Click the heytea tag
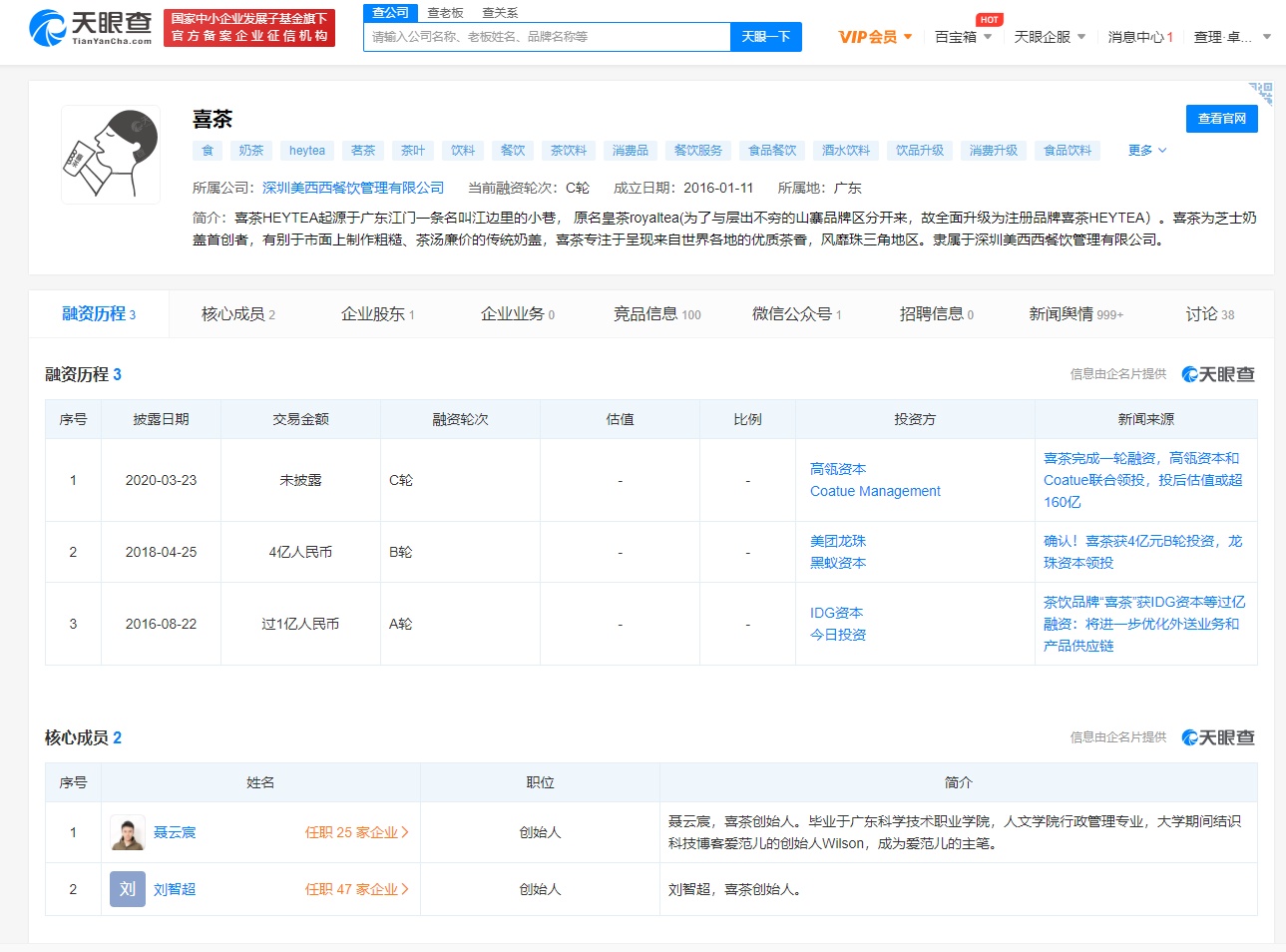Viewport: 1286px width, 952px height. point(307,151)
